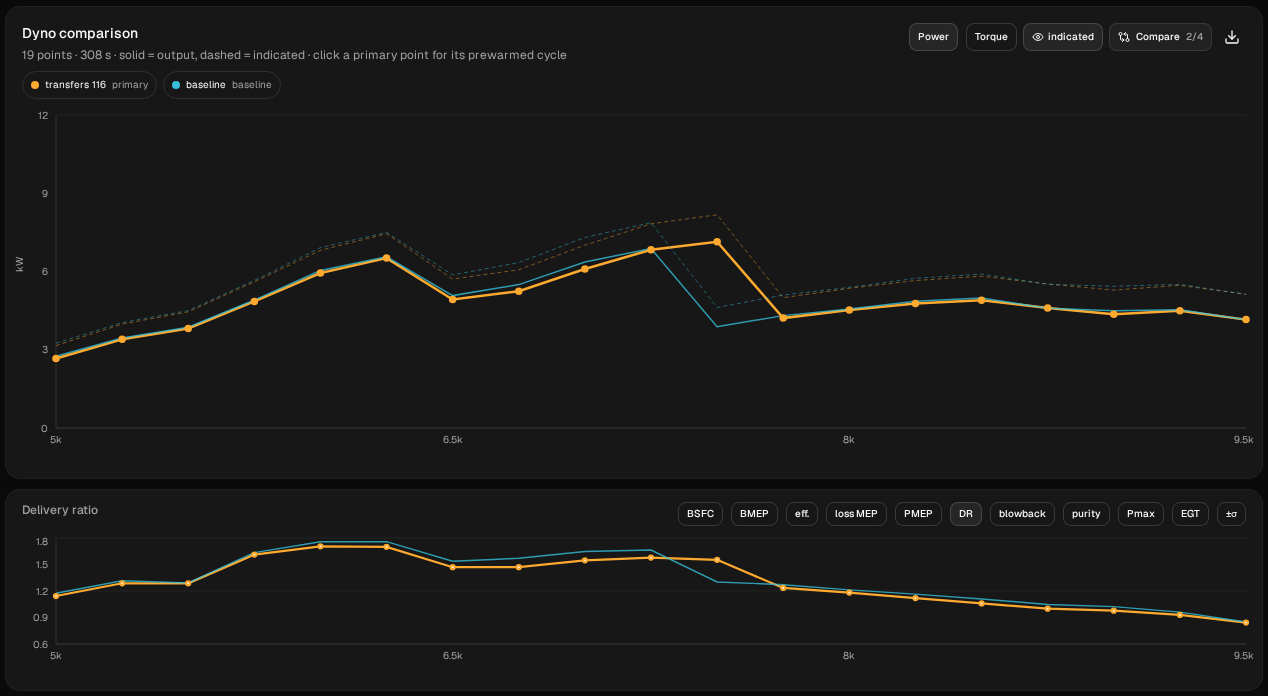Viewport: 1268px width, 696px height.
Task: Click the first power point at 5k
Action: pyautogui.click(x=56, y=358)
